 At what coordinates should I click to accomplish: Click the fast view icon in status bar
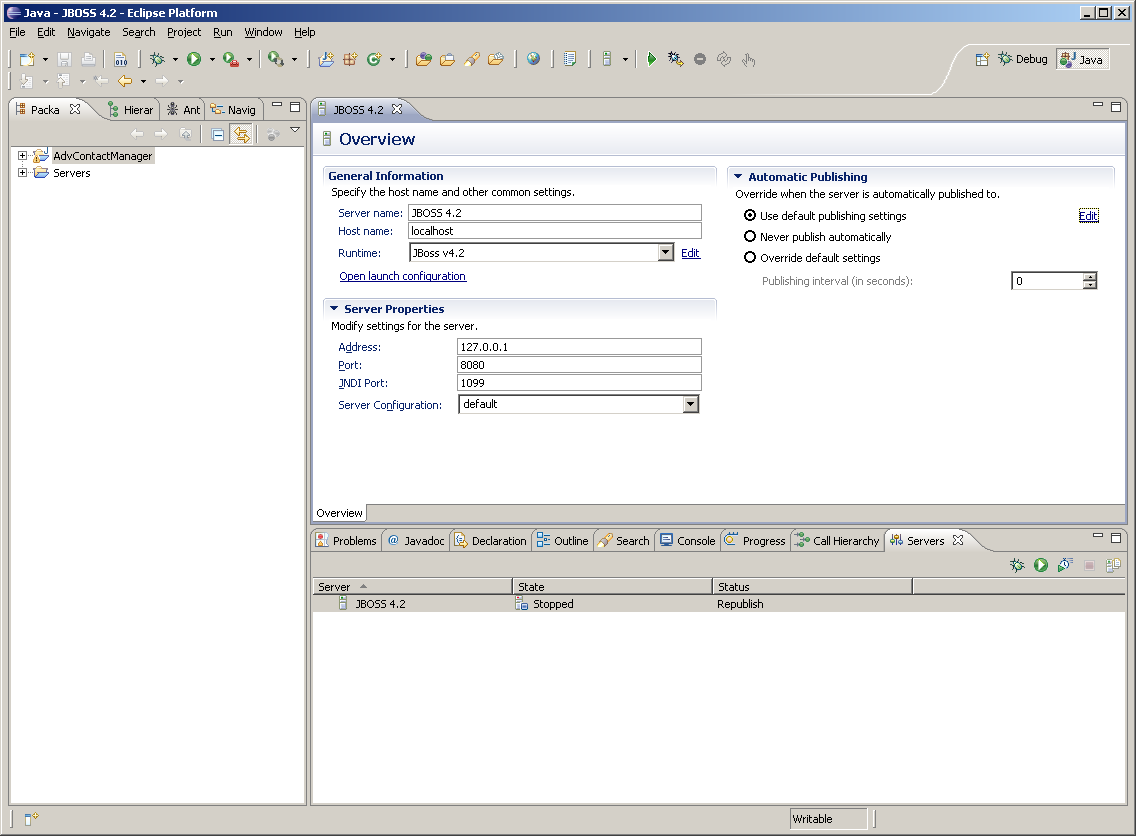pos(30,819)
